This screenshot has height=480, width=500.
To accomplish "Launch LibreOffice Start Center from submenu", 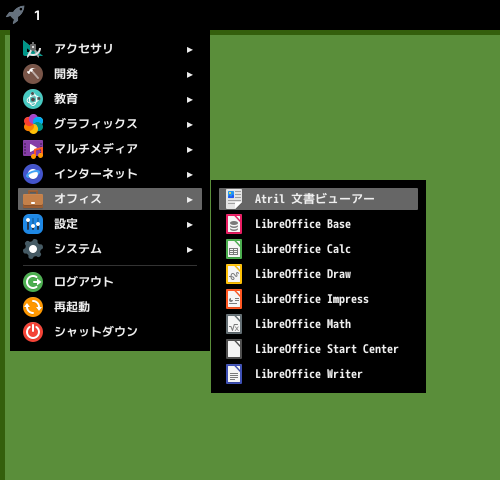I will click(318, 349).
